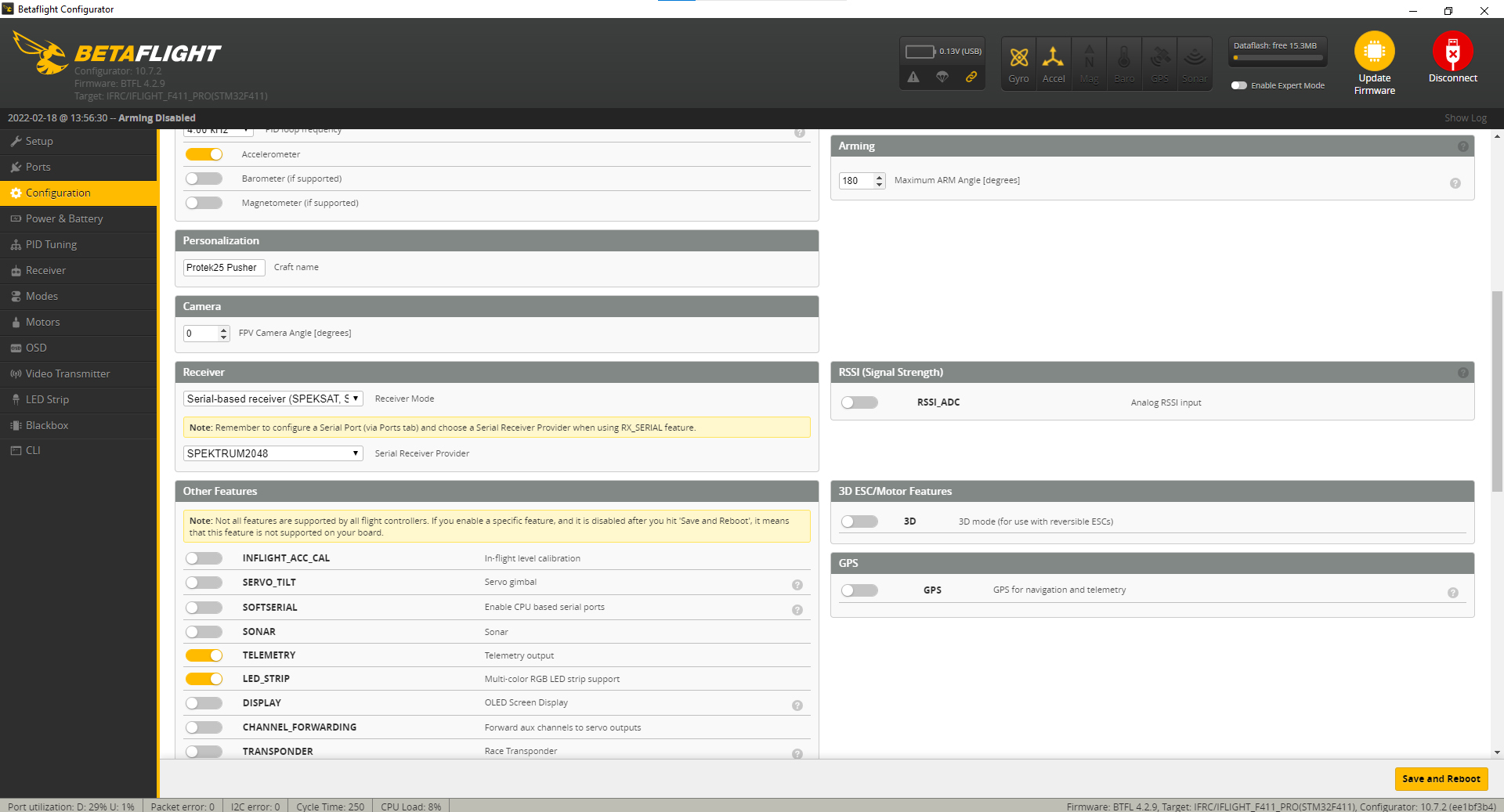Turn off the TELEMETRY feature toggle

204,655
